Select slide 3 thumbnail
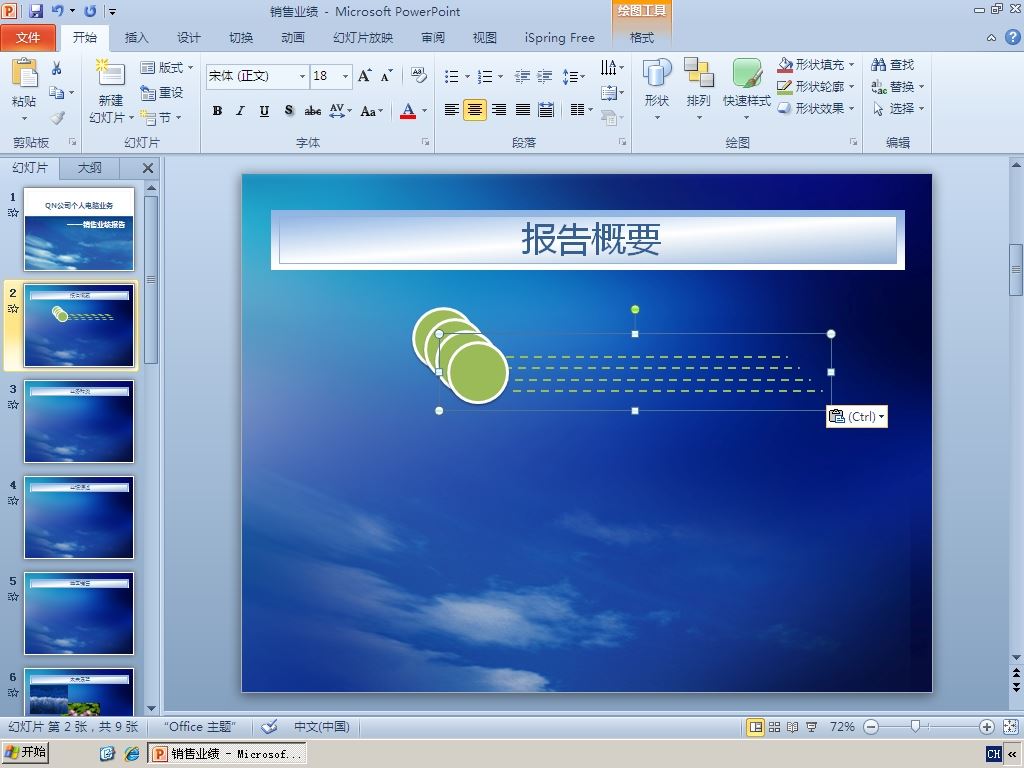Viewport: 1024px width, 768px height. [79, 421]
